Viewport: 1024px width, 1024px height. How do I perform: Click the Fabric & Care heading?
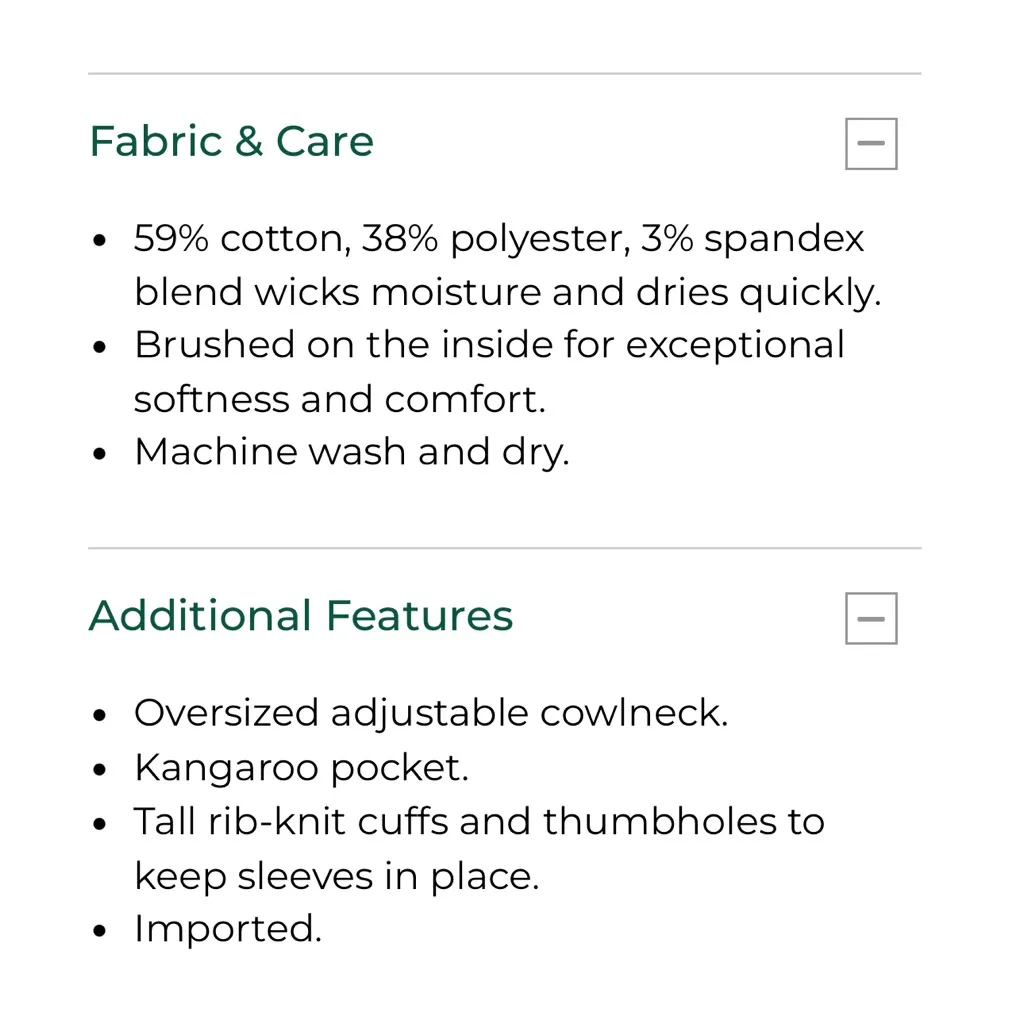231,142
